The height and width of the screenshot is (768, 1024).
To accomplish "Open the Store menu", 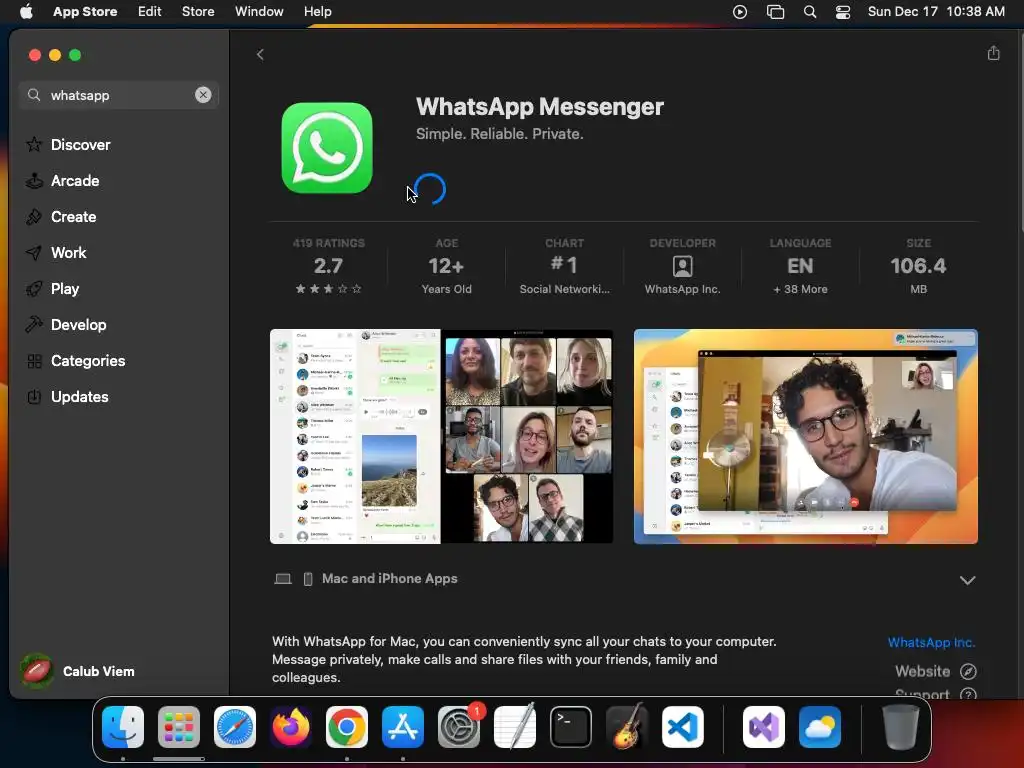I will 198,11.
